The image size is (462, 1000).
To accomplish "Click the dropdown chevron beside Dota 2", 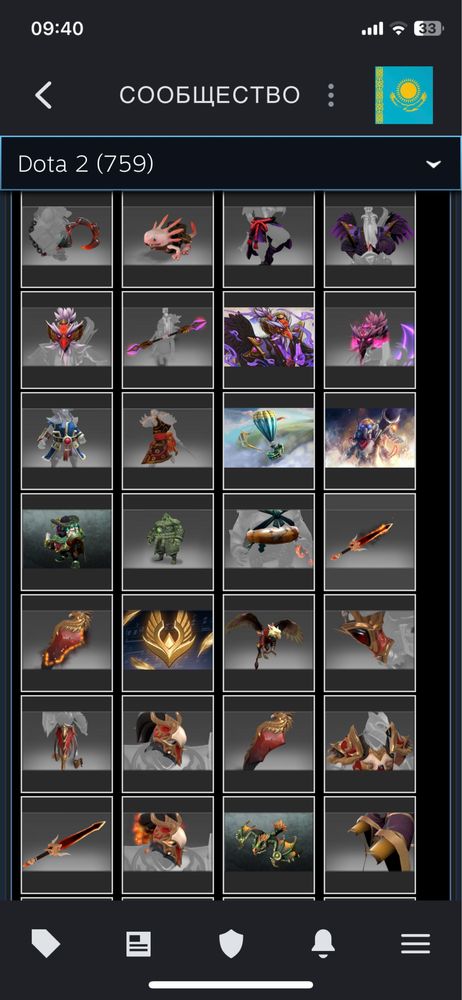I will pos(434,165).
